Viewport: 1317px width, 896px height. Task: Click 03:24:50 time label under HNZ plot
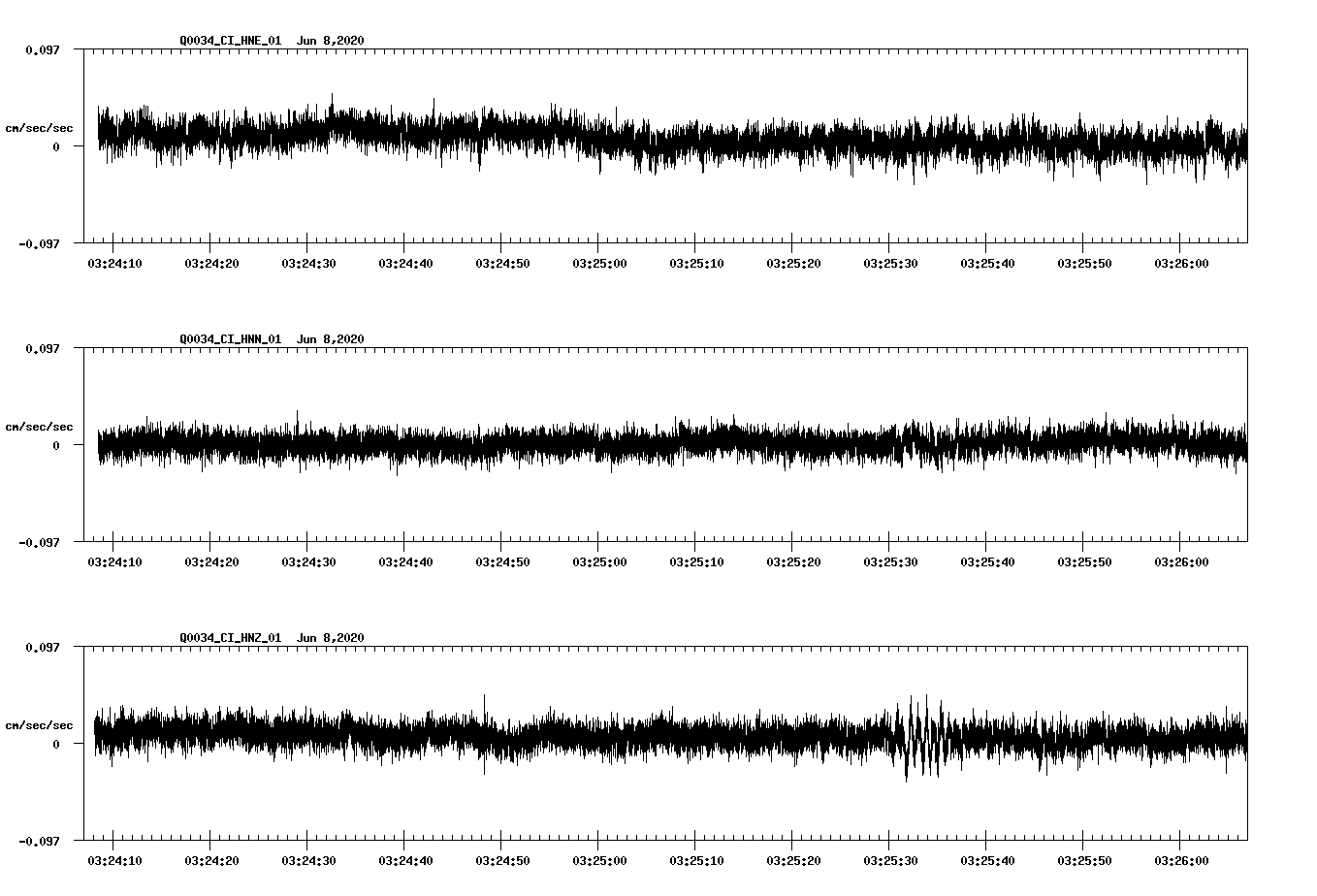(x=502, y=861)
